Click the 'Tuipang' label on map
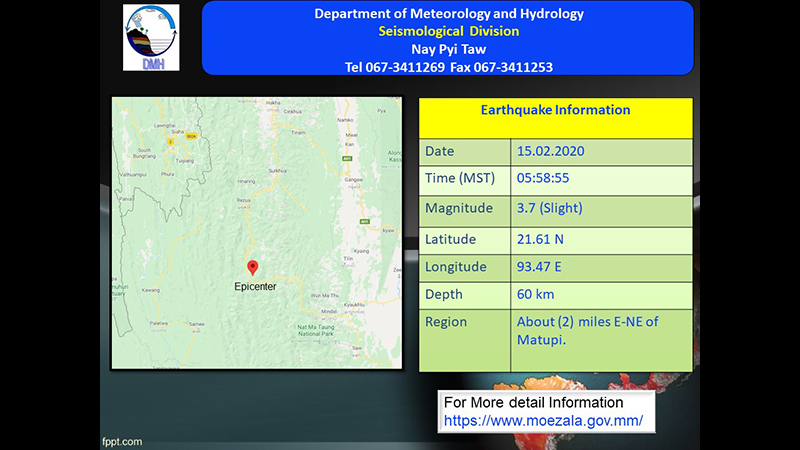This screenshot has height=450, width=800. click(185, 161)
